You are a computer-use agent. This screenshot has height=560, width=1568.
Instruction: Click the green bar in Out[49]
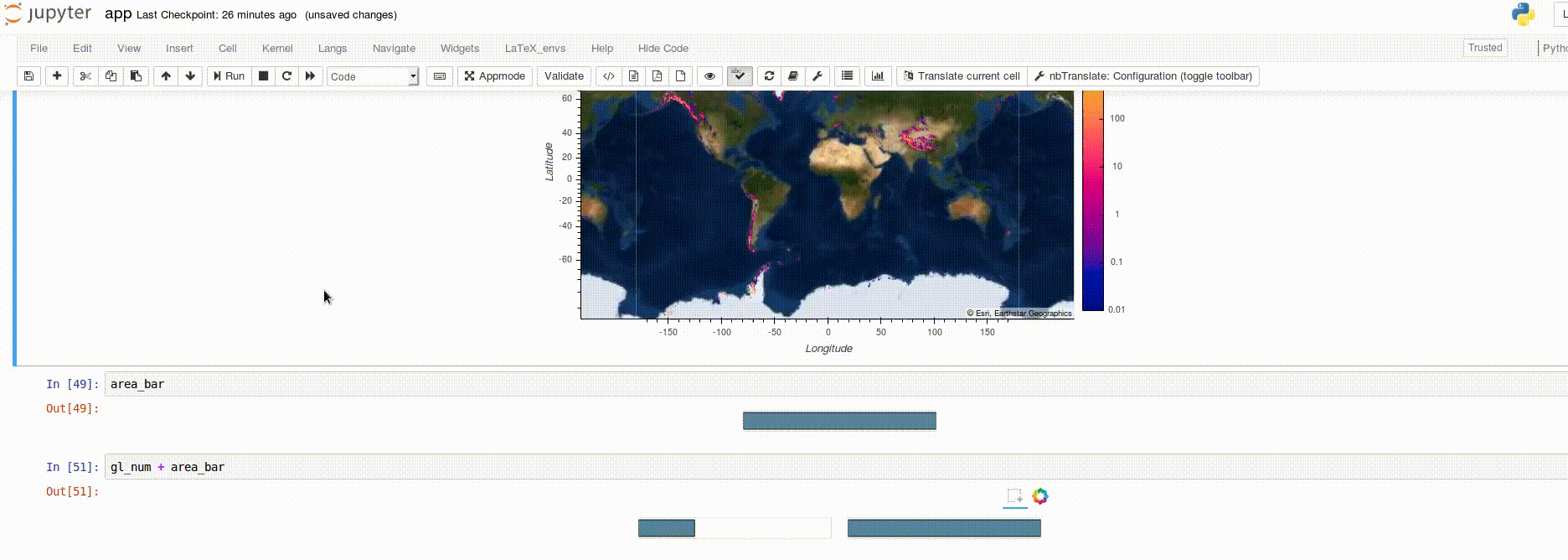click(839, 421)
